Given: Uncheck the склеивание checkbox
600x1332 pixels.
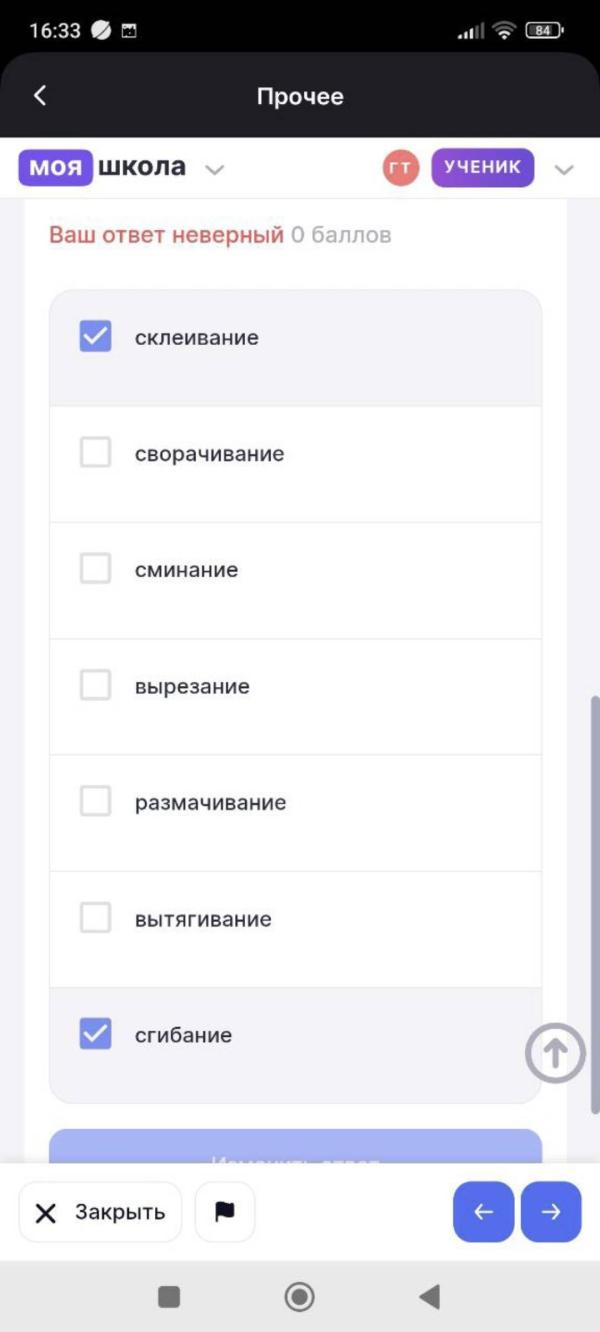Looking at the screenshot, I should [95, 337].
